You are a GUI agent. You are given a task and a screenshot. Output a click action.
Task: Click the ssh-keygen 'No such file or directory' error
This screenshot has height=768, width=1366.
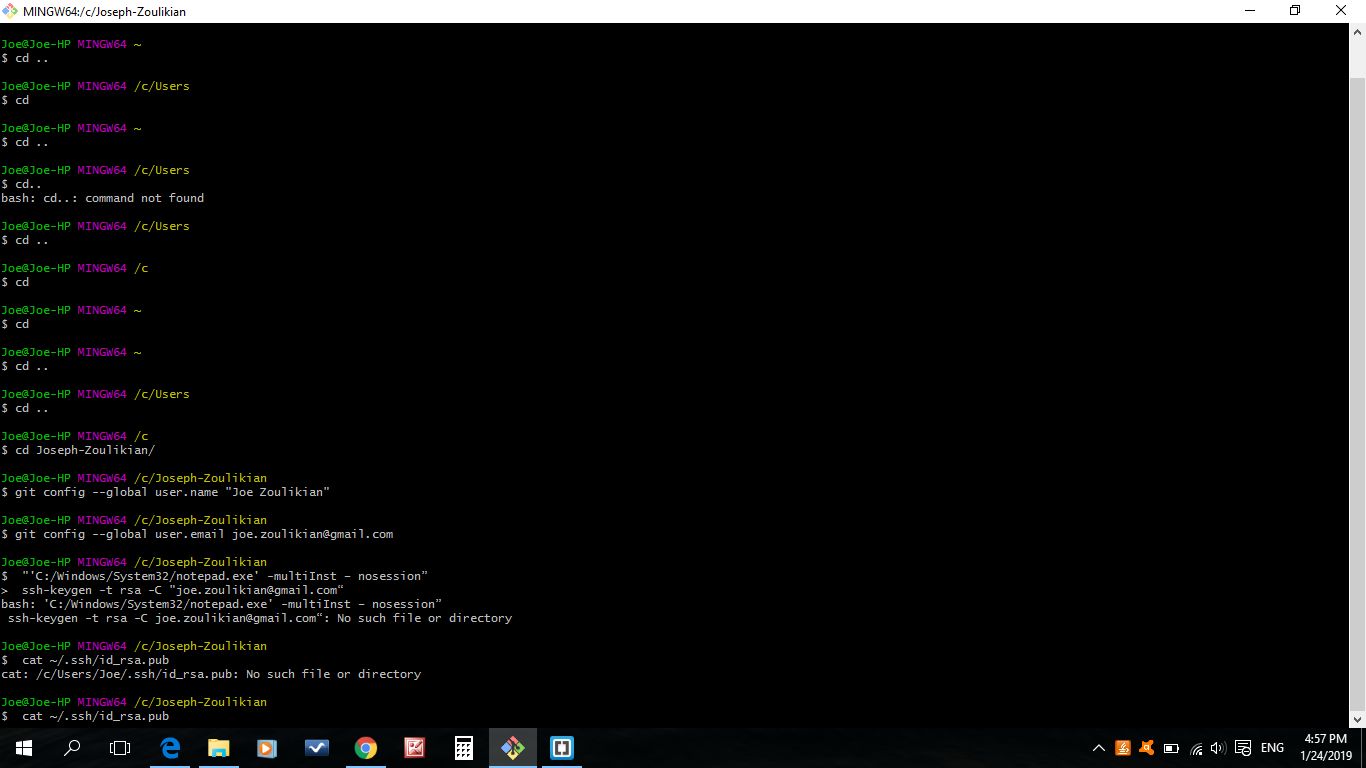pos(259,618)
